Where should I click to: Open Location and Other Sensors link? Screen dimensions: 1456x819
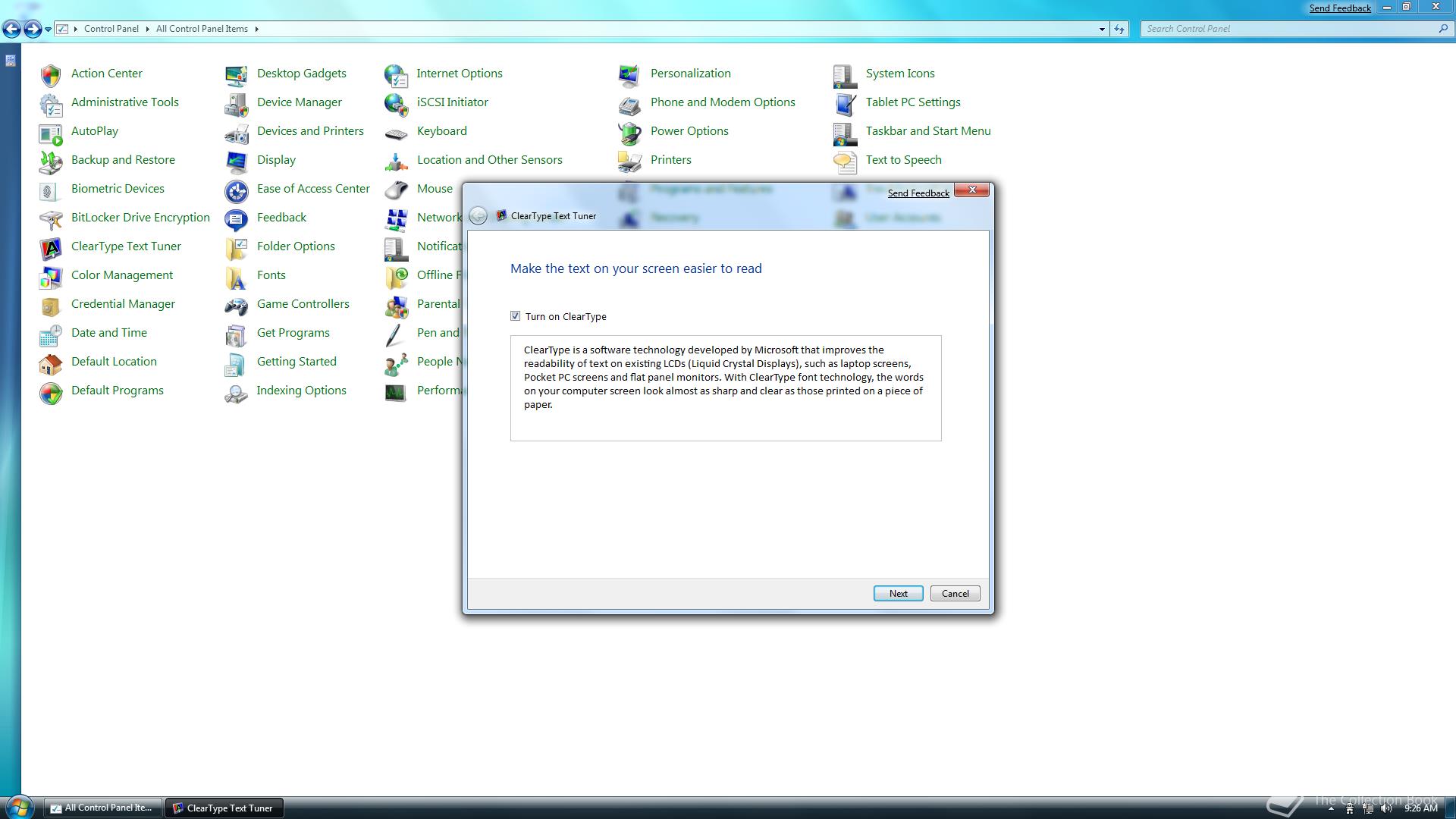coord(489,160)
